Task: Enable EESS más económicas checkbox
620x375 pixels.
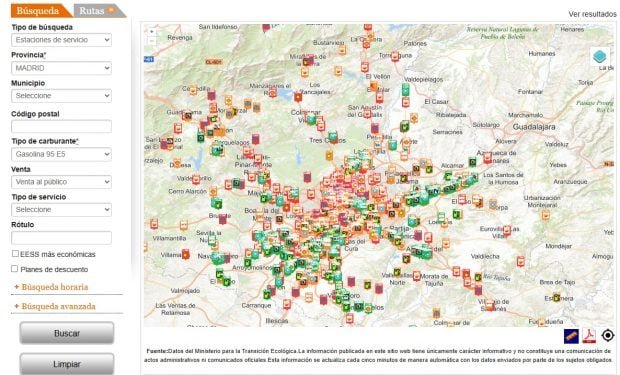Action: point(15,254)
